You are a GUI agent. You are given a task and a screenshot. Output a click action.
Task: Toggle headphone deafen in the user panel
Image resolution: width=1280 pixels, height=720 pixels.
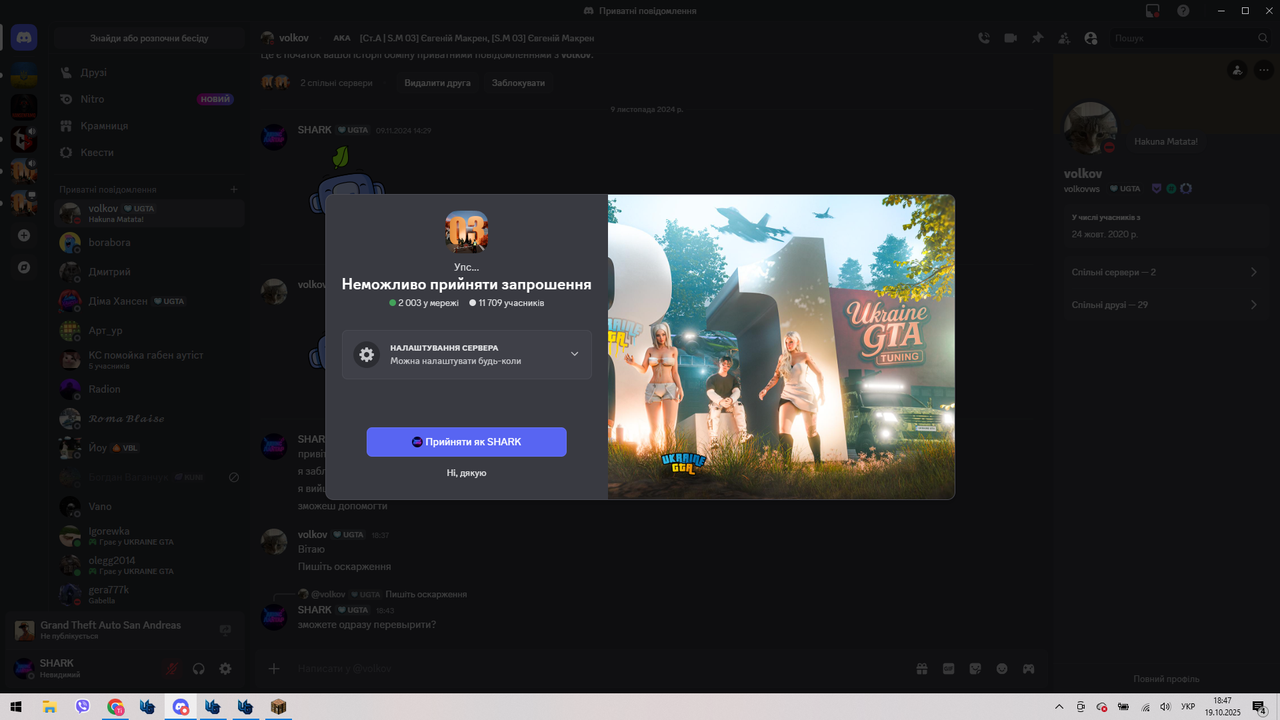[198, 668]
